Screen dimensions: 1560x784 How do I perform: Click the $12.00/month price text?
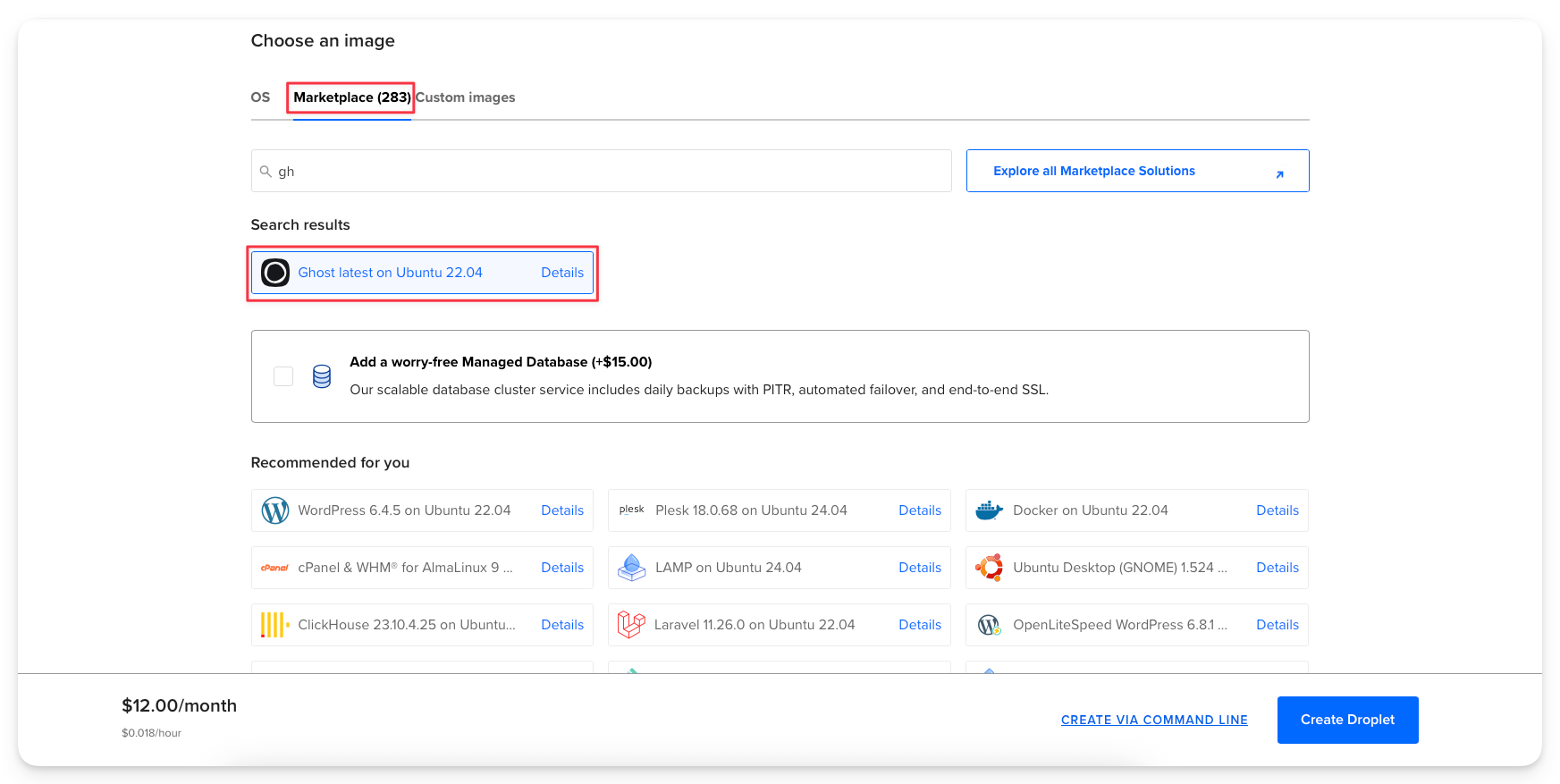[179, 705]
